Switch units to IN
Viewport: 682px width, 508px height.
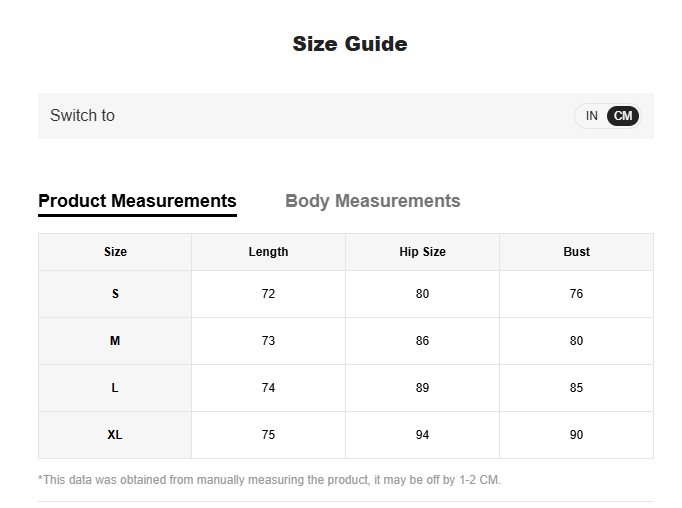(x=591, y=116)
